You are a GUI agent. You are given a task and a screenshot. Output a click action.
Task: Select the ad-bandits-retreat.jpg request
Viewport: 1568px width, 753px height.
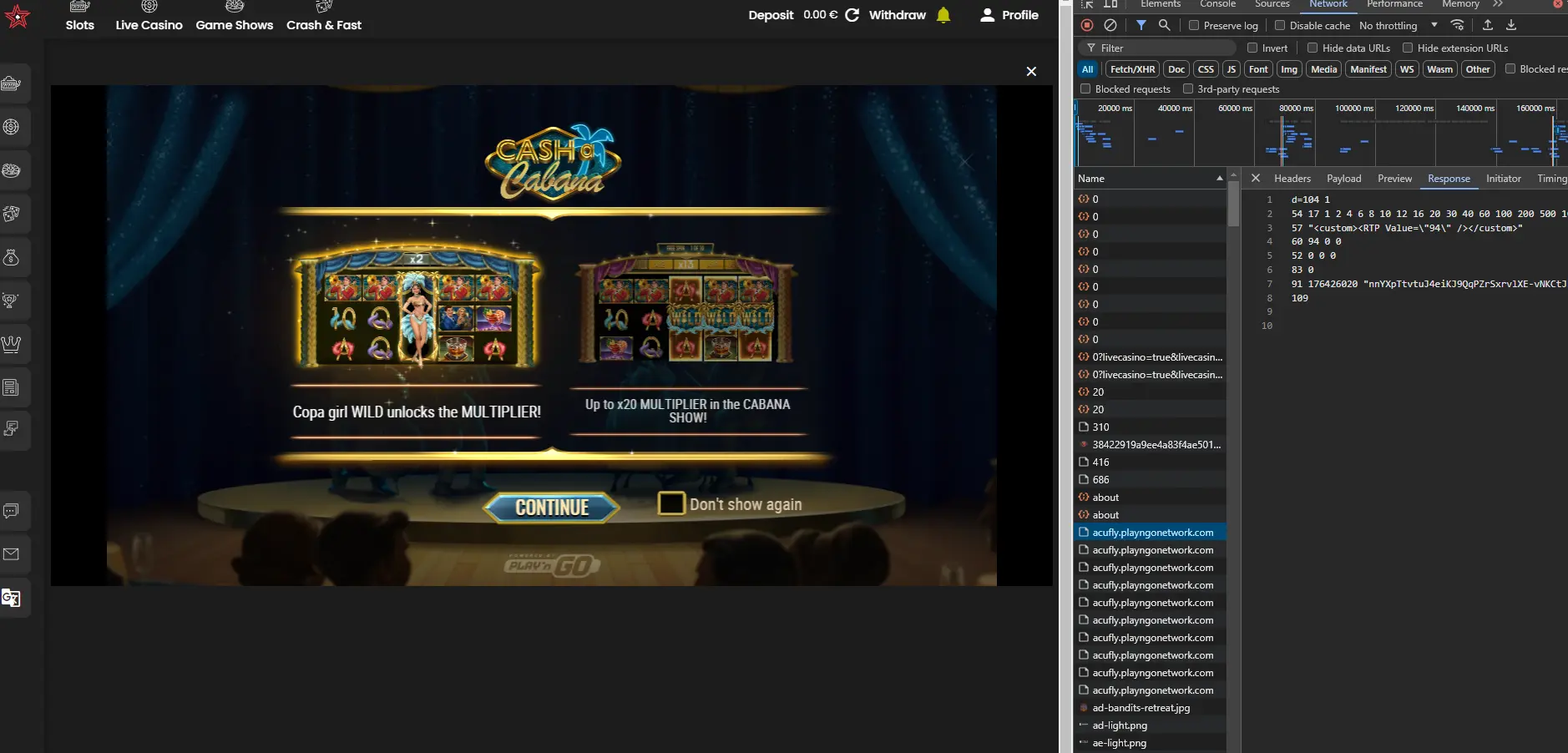point(1150,707)
